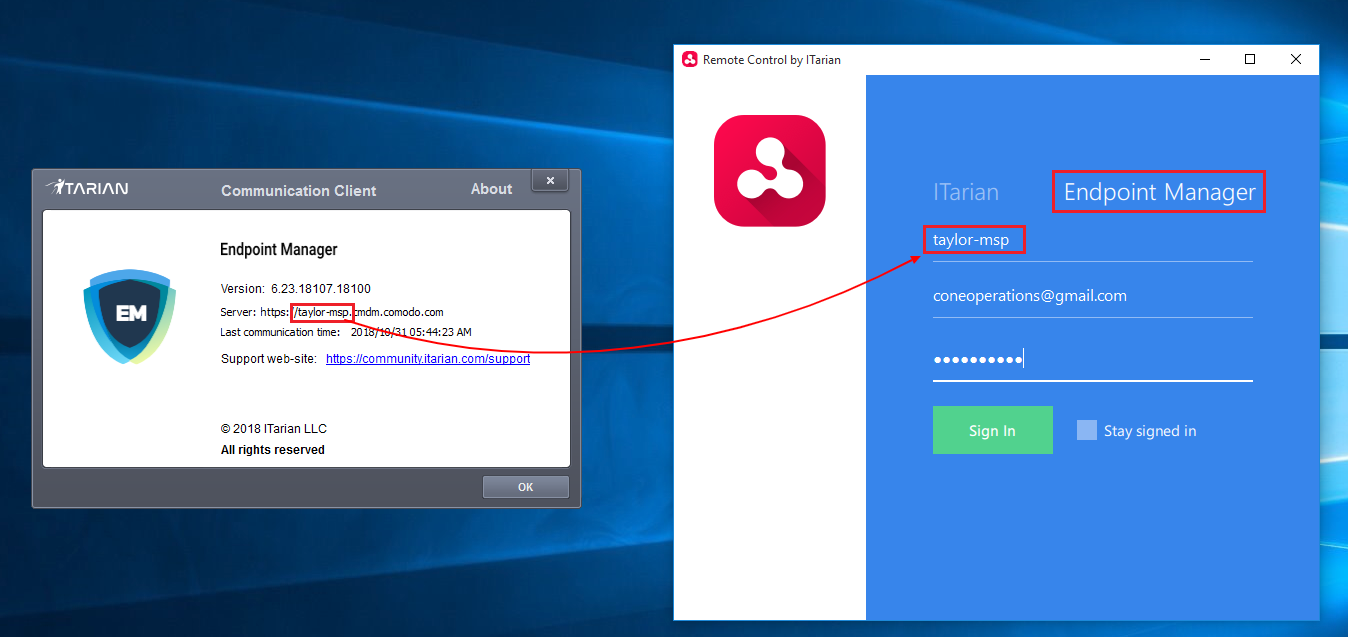Click the Endpoint Manager heading in About dialog
The image size is (1348, 637).
279,250
